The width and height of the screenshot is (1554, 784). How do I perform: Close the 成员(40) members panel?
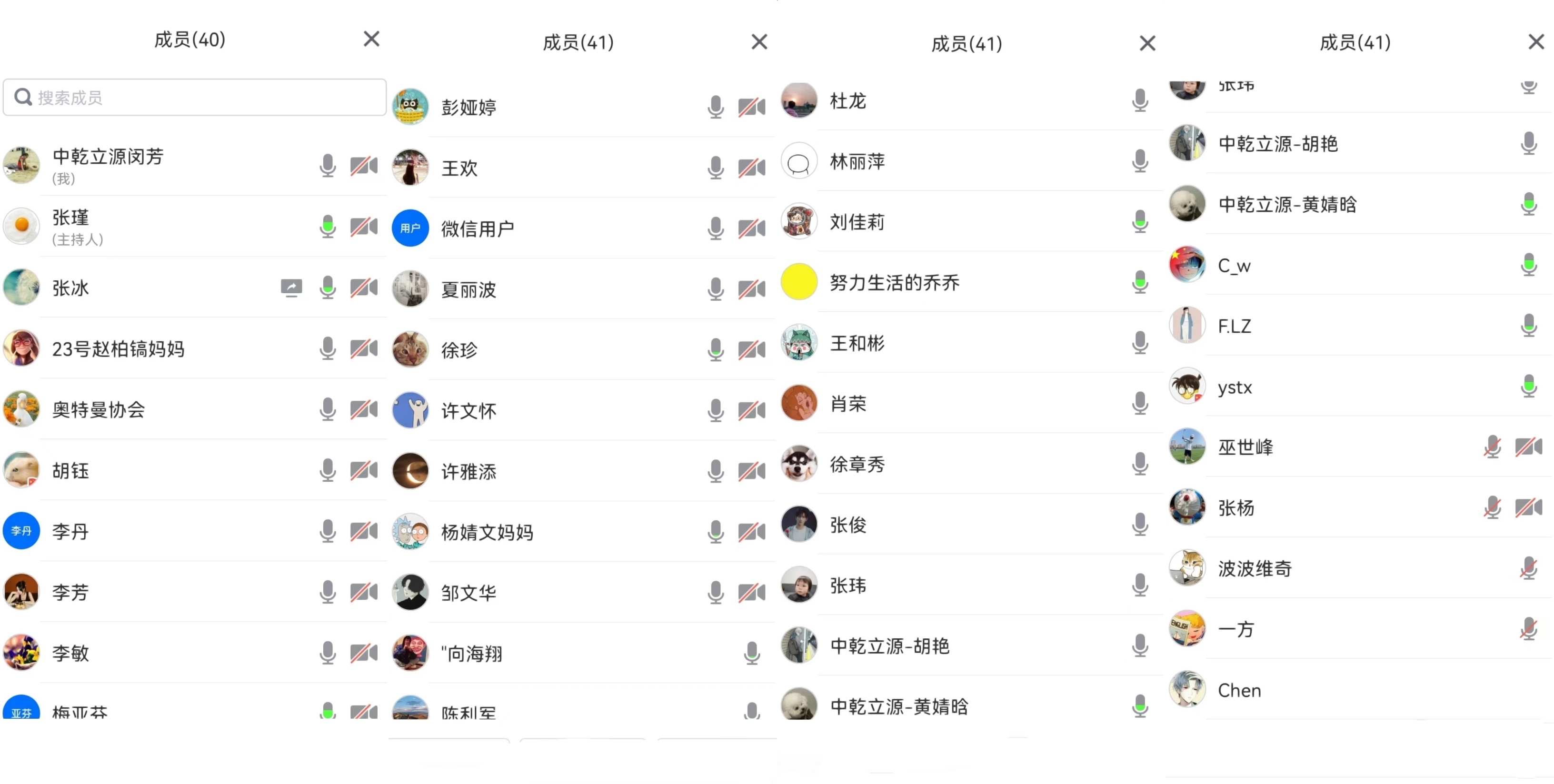click(x=372, y=39)
